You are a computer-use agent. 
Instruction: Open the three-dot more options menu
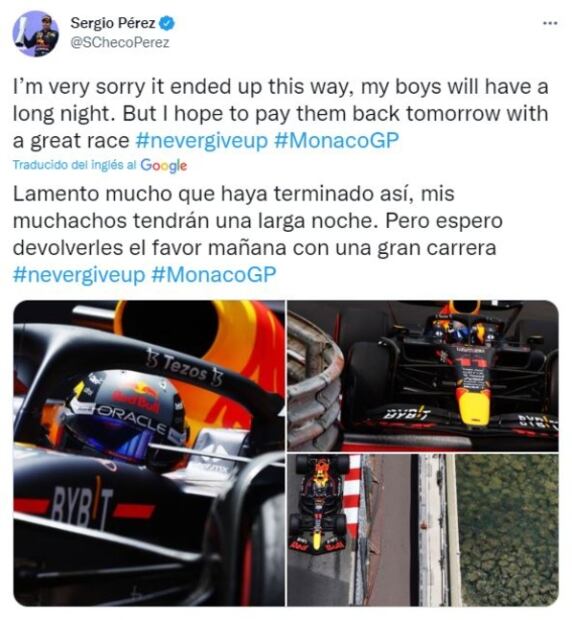point(550,23)
